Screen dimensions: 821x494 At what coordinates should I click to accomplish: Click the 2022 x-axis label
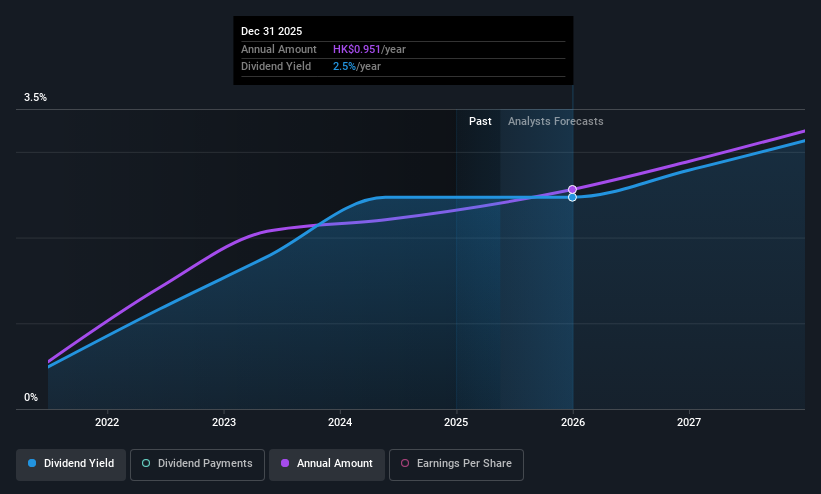click(107, 422)
